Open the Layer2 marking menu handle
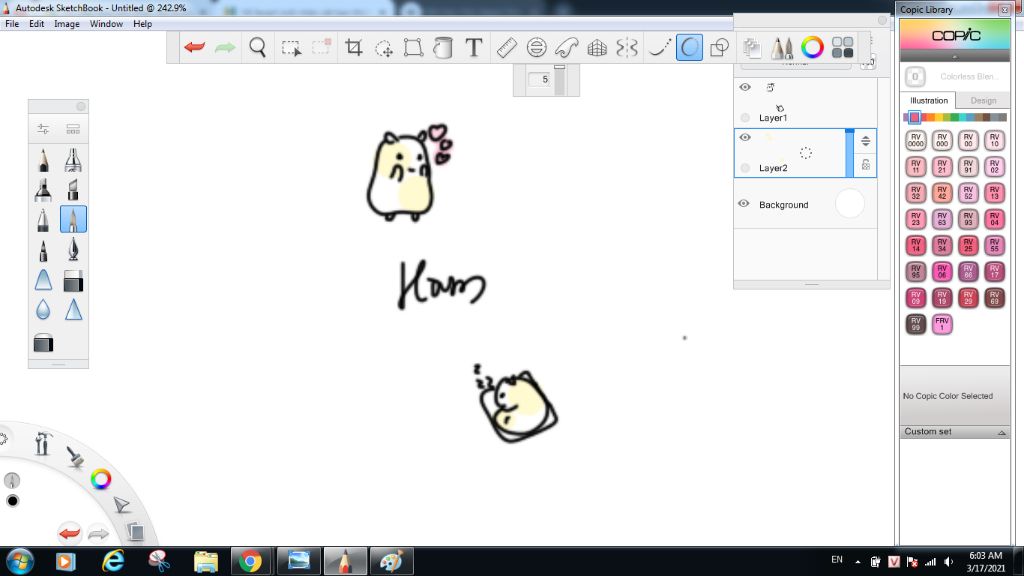The image size is (1024, 576). click(x=806, y=153)
